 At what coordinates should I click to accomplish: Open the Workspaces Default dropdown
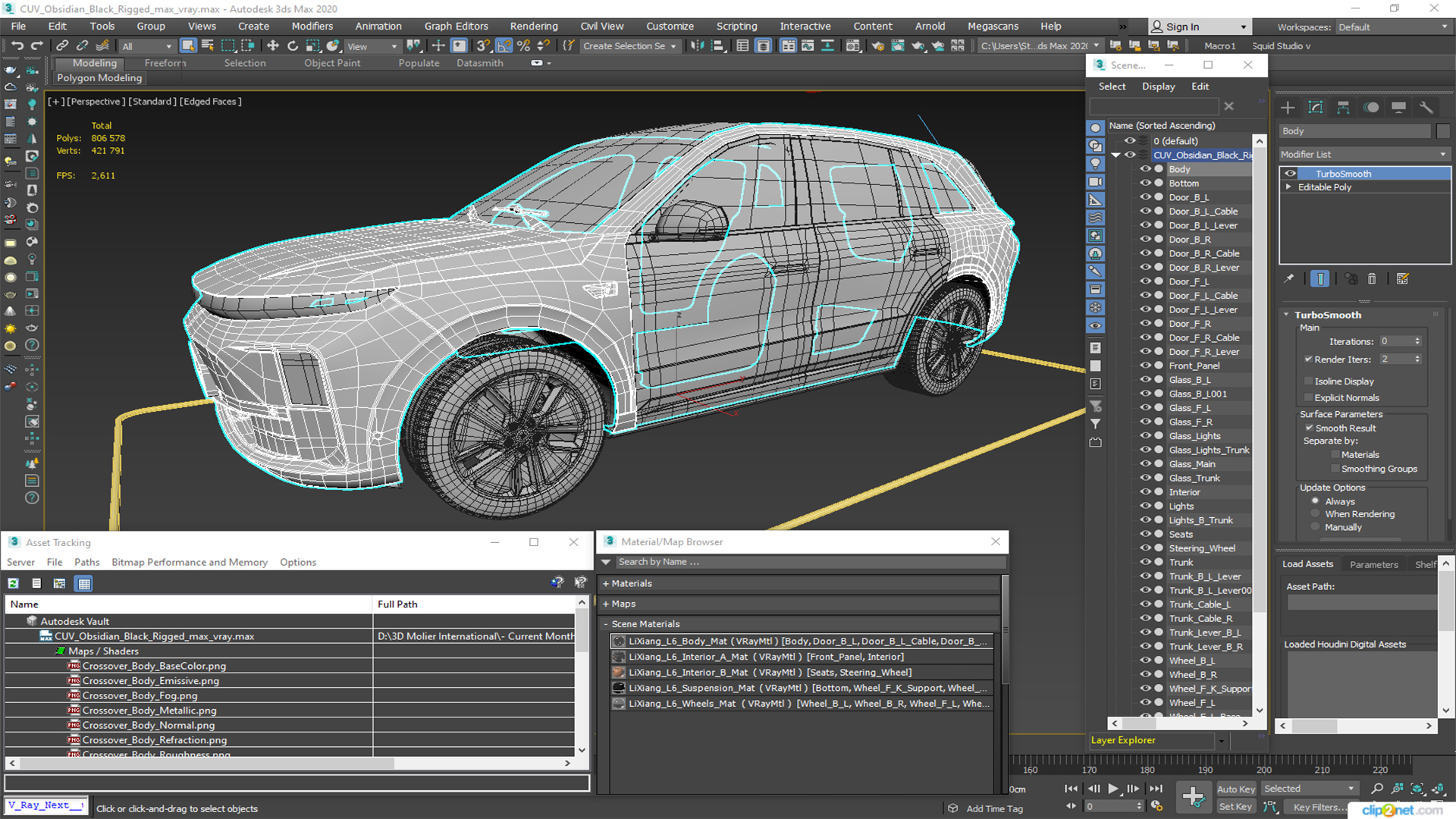(x=1393, y=27)
